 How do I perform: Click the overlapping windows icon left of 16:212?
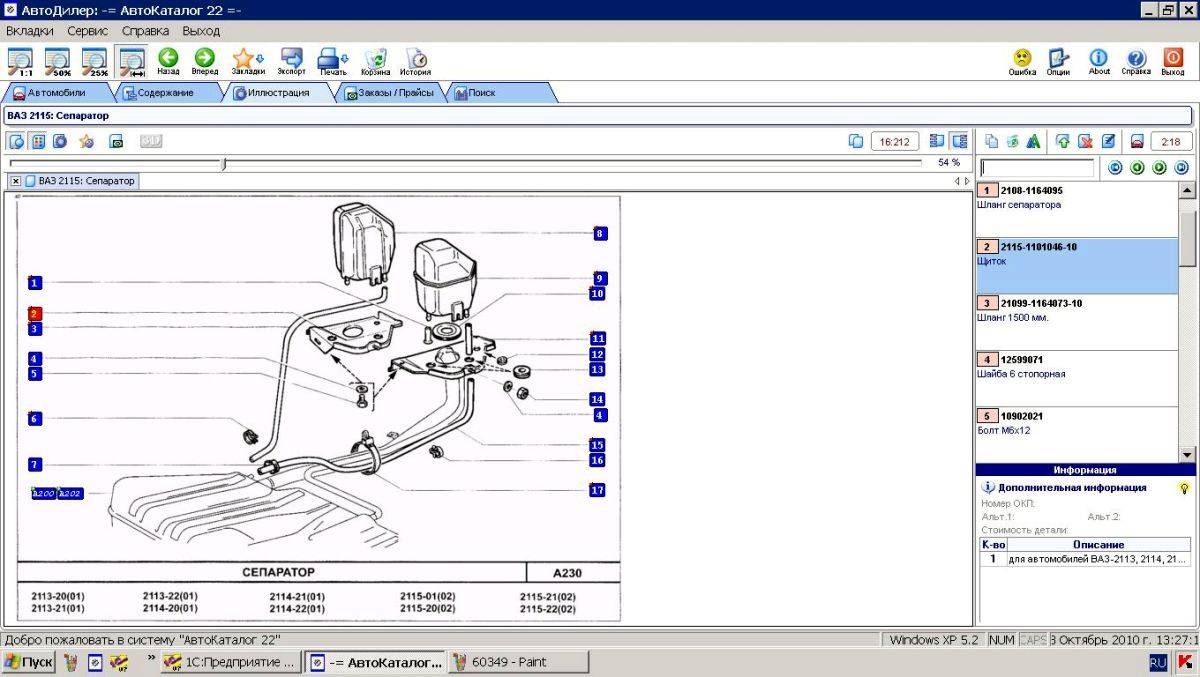click(x=855, y=141)
